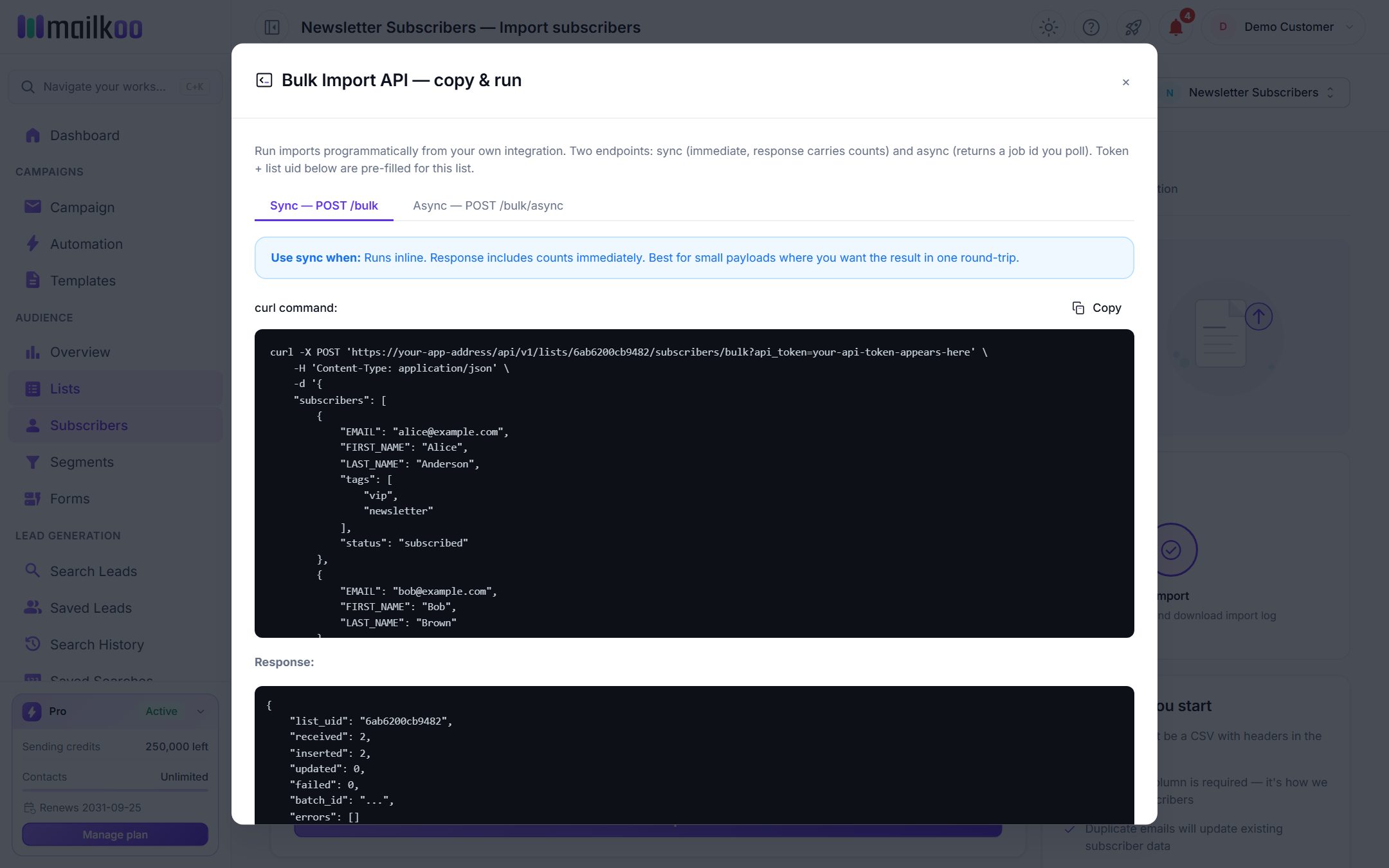This screenshot has height=868, width=1389.
Task: Open Lists in sidebar
Action: click(x=115, y=389)
